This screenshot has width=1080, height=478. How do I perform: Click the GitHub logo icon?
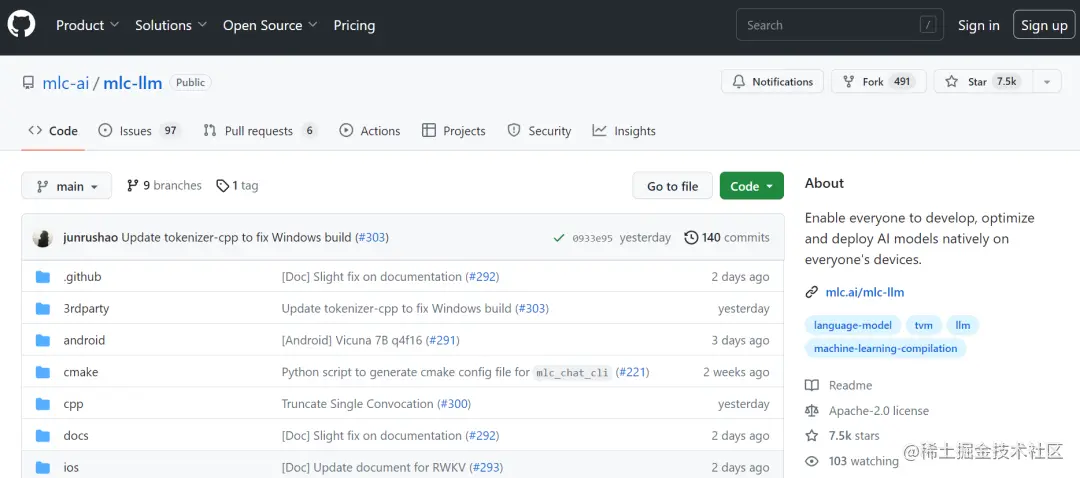[x=21, y=25]
